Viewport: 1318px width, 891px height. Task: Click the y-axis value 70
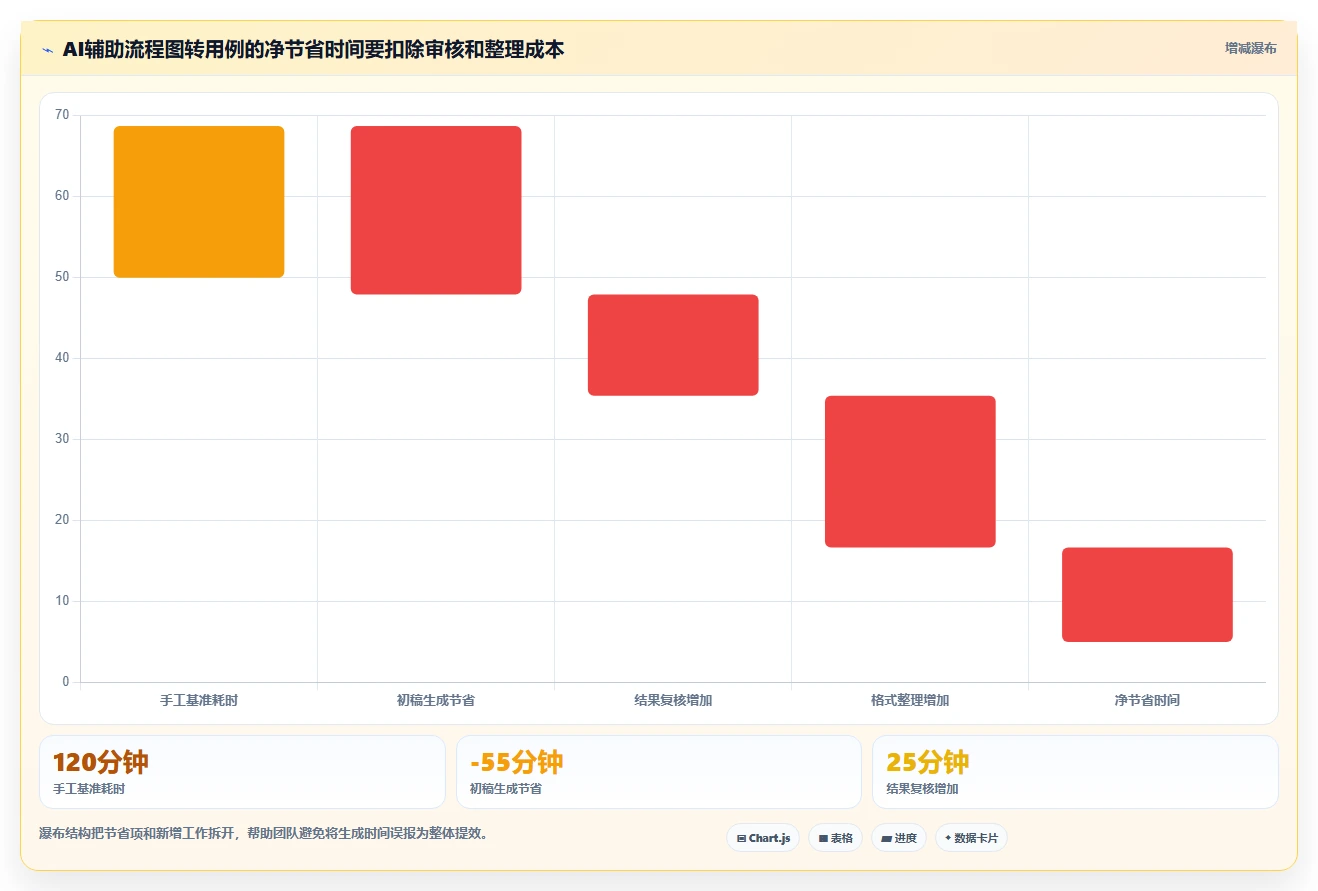[x=62, y=115]
